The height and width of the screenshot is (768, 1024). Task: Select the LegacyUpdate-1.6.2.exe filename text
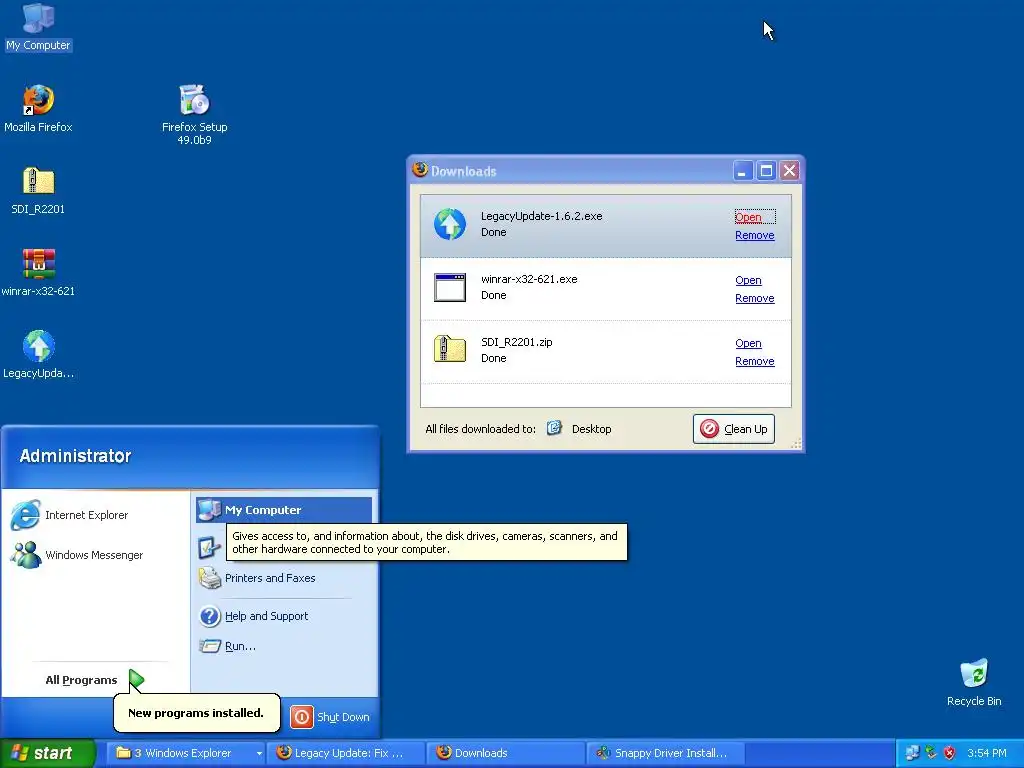(x=541, y=216)
